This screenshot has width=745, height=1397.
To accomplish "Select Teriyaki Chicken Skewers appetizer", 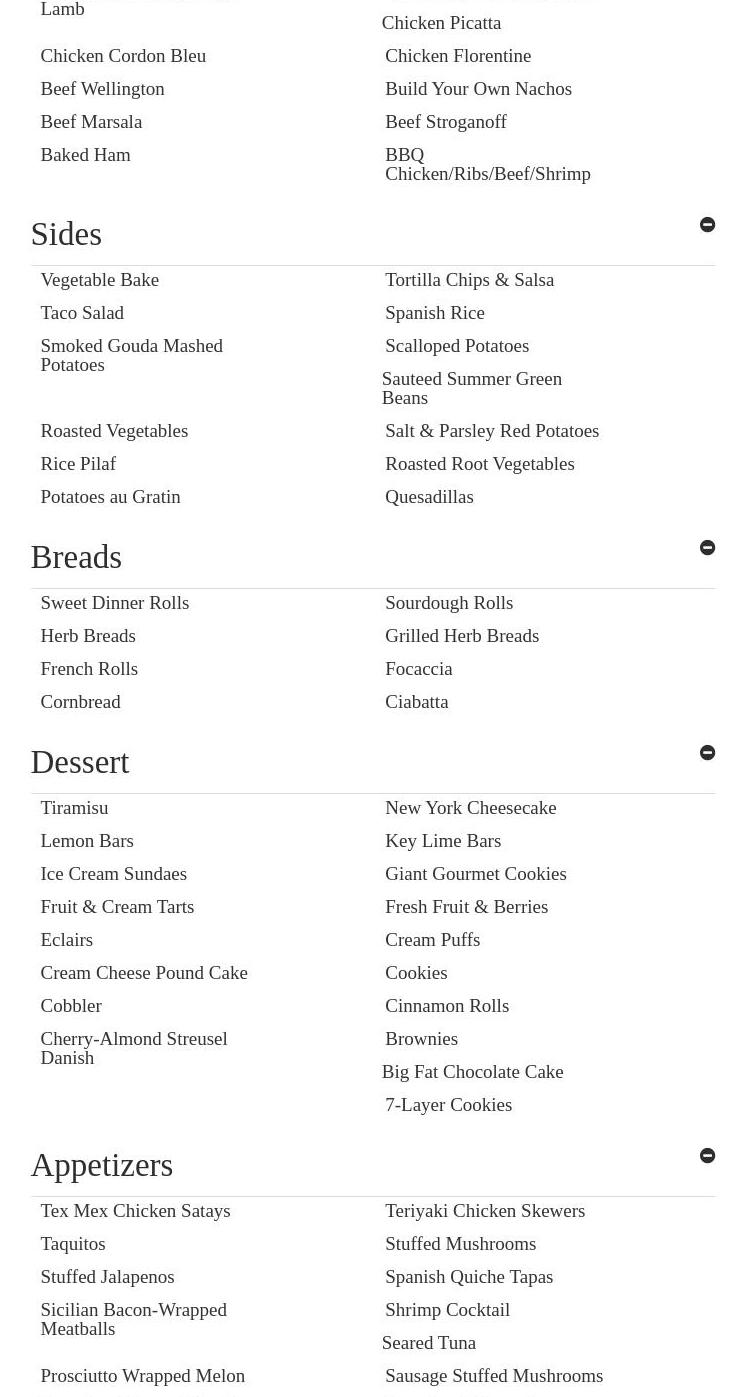I will coord(485,1211).
